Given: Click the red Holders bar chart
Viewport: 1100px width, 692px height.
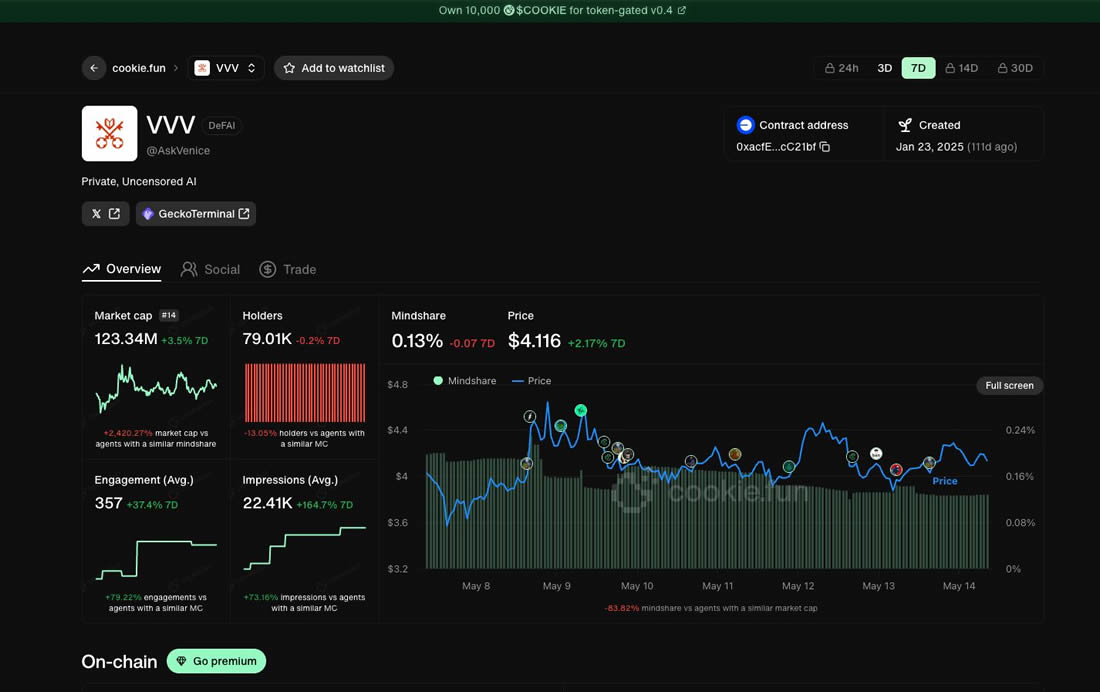Looking at the screenshot, I should pyautogui.click(x=304, y=392).
